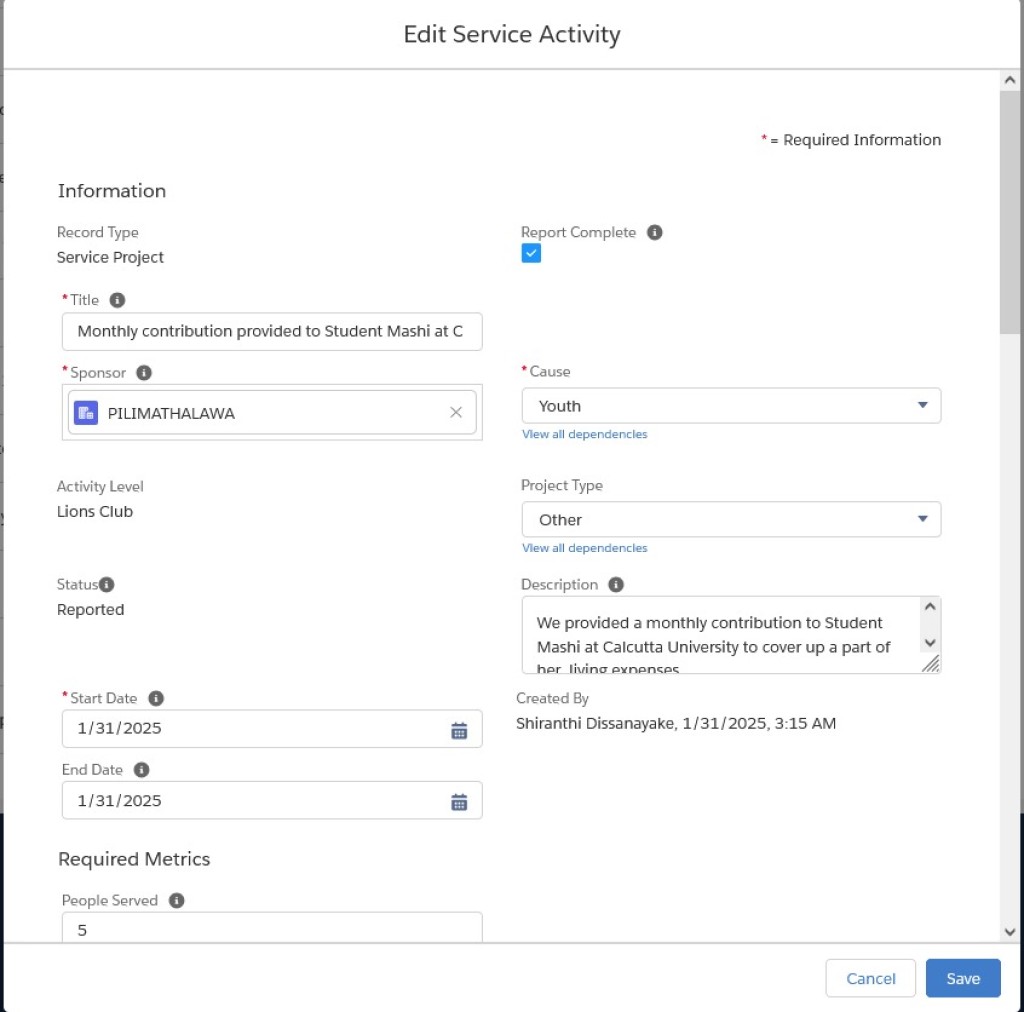Click the Description resize handle
The image size is (1024, 1012).
coord(931,663)
